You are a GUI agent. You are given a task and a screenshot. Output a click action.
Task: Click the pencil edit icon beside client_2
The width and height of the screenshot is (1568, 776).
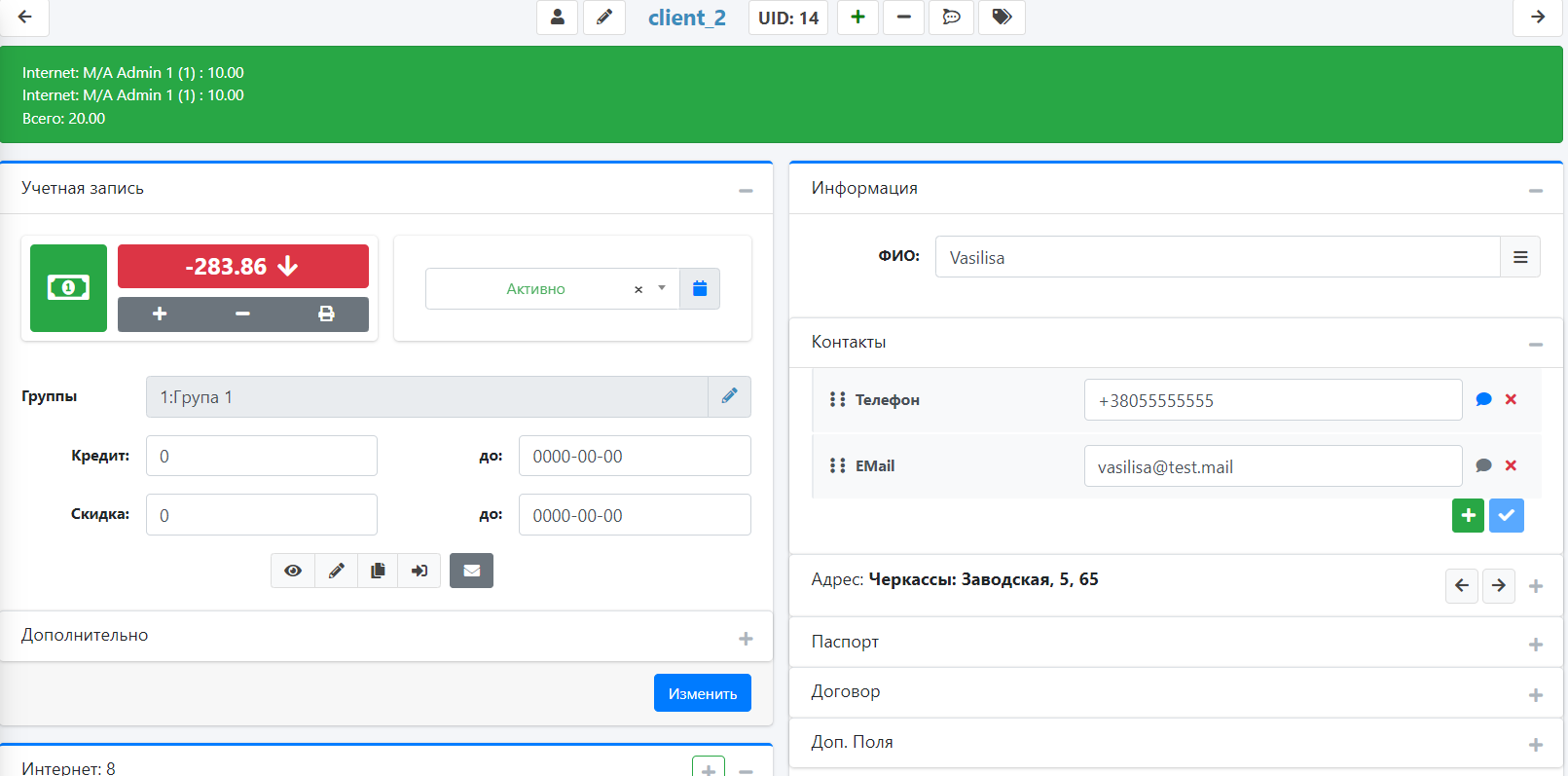[604, 18]
